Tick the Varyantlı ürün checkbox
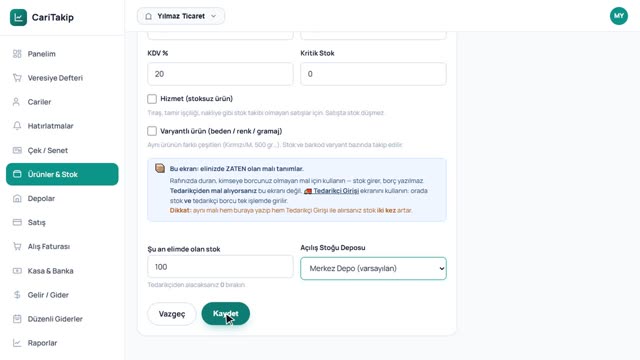 click(x=152, y=131)
